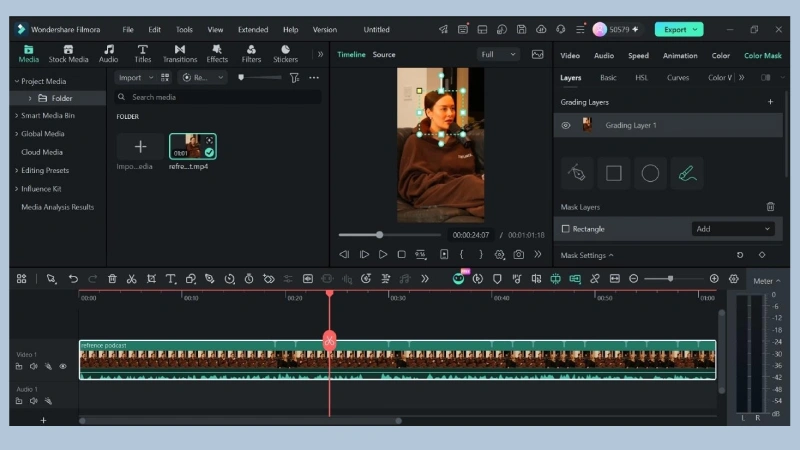Zoom in the timeline

[714, 279]
